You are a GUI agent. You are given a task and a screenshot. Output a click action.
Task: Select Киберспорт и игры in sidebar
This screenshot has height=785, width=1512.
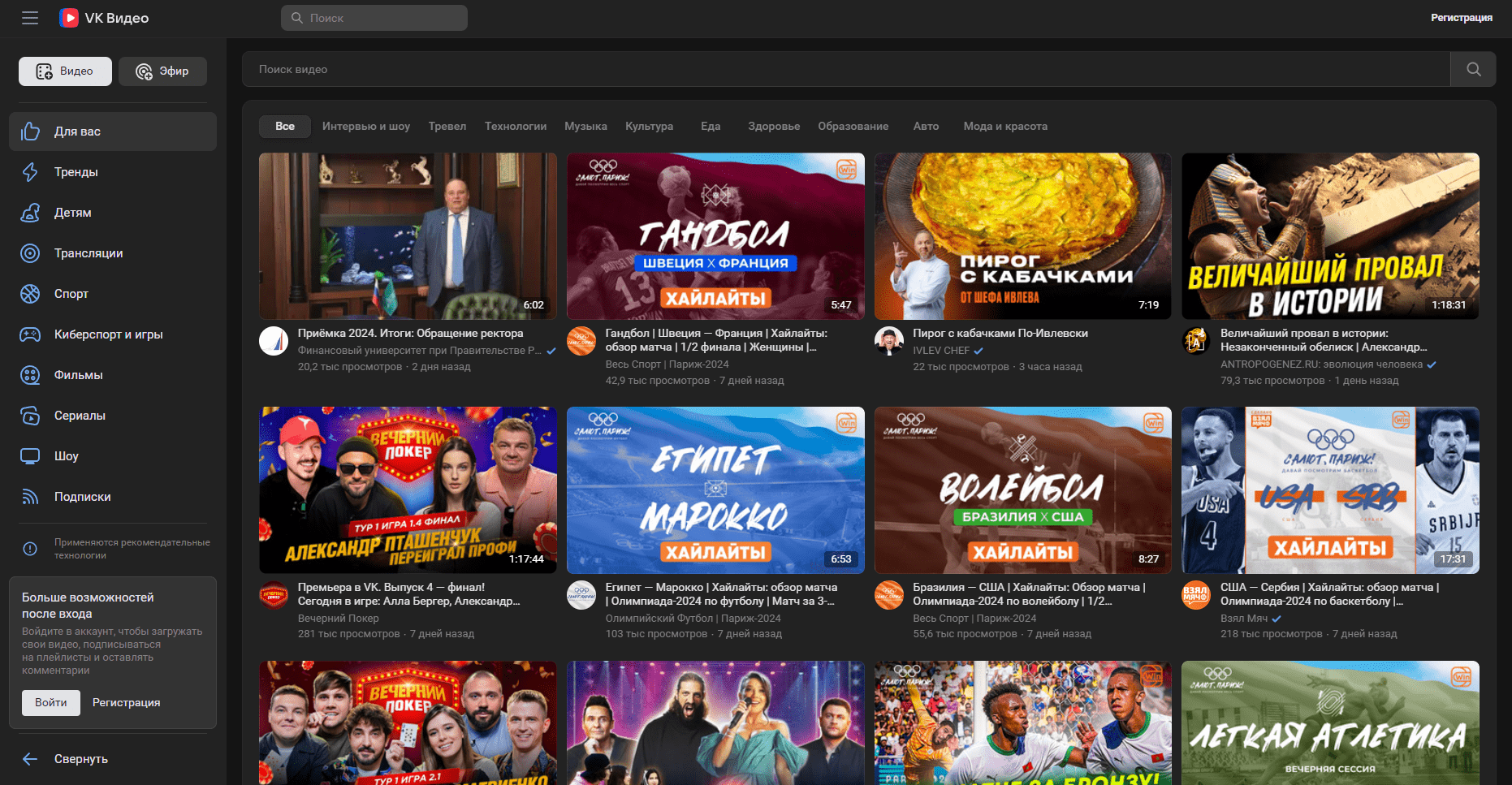click(x=108, y=334)
